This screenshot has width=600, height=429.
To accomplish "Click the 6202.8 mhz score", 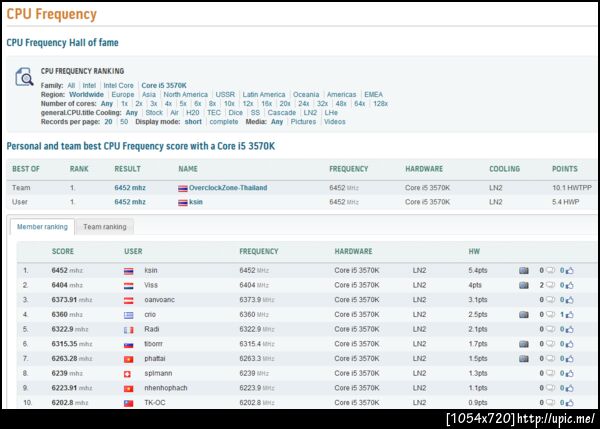I will [x=70, y=403].
